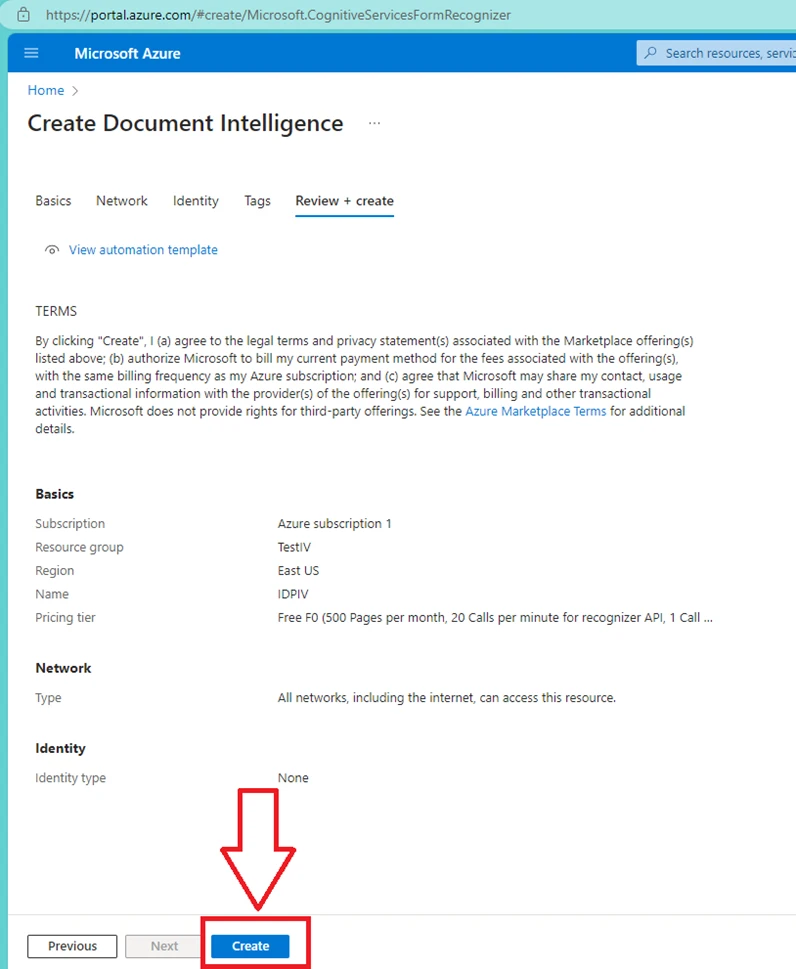Click the 'Region' field label
796x969 pixels.
[x=54, y=570]
